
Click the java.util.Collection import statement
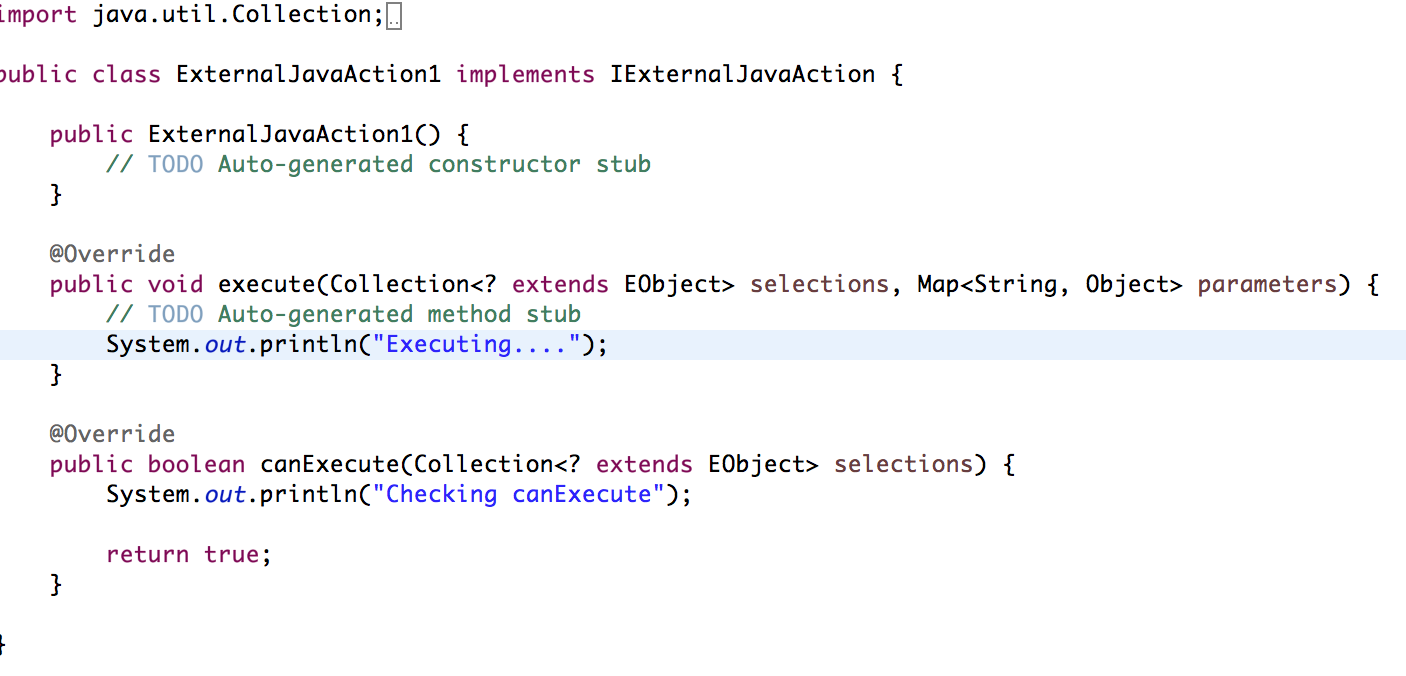pos(192,14)
